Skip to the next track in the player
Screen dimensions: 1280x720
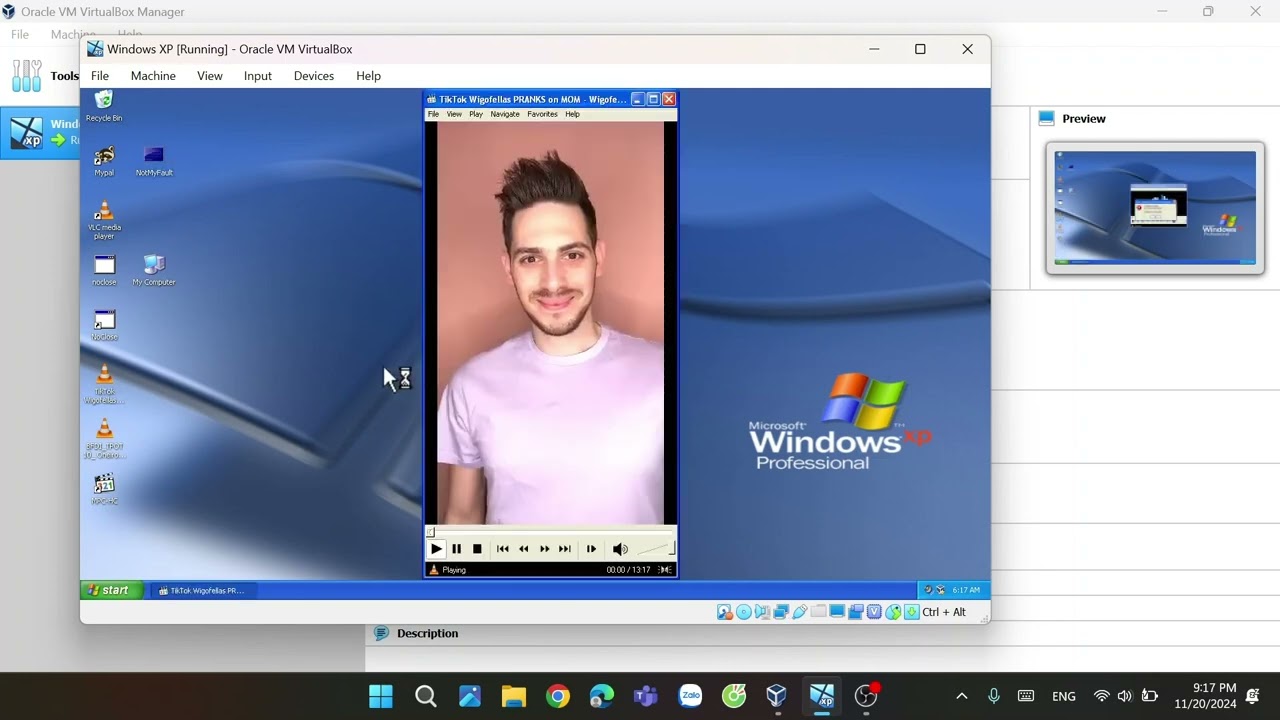click(565, 549)
